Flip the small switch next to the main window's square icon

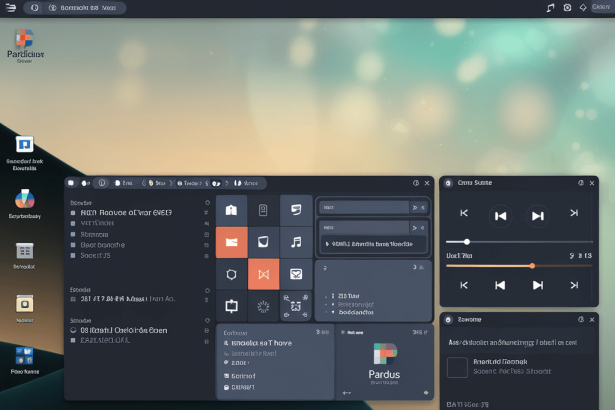pyautogui.click(x=86, y=183)
